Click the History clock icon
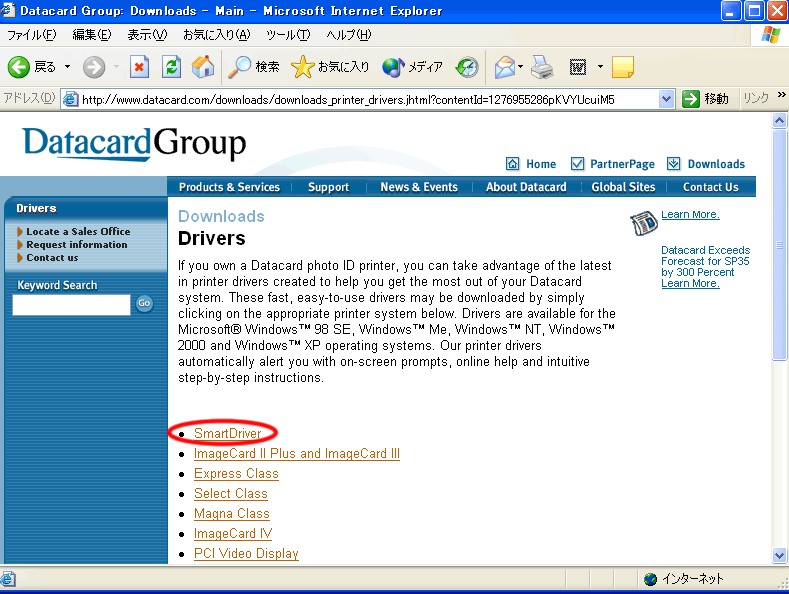This screenshot has height=594, width=789. click(x=467, y=67)
